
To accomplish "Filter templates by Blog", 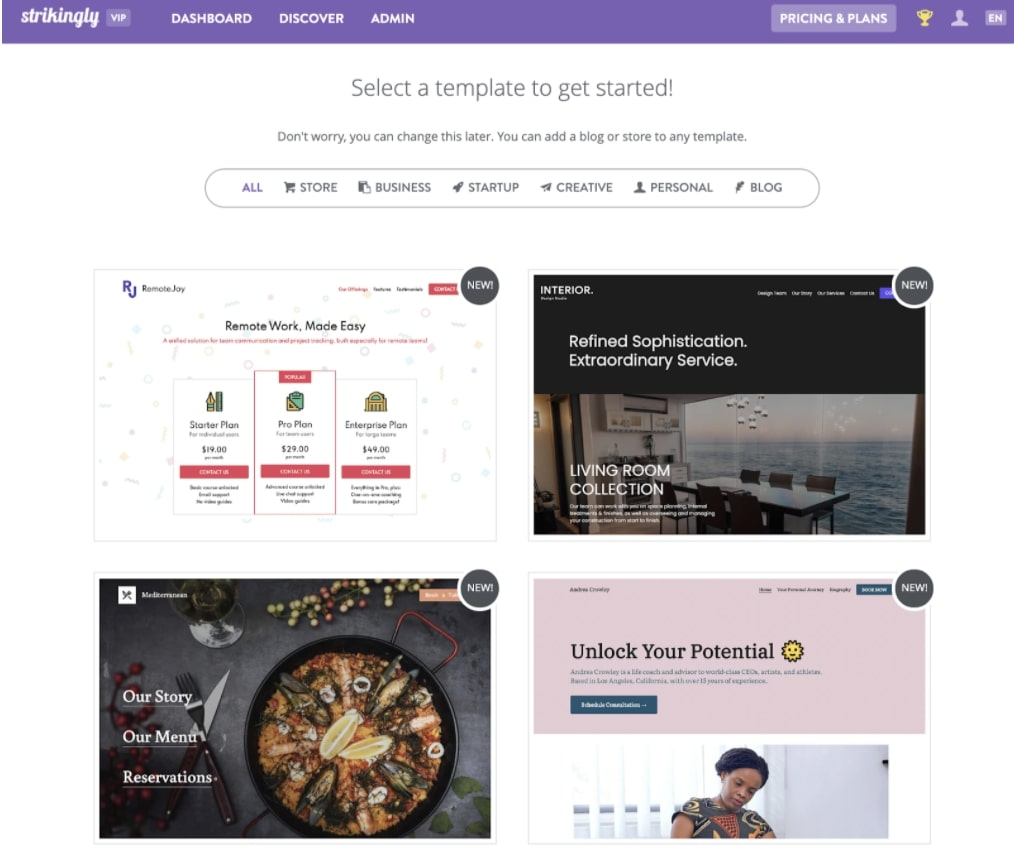I will [758, 188].
